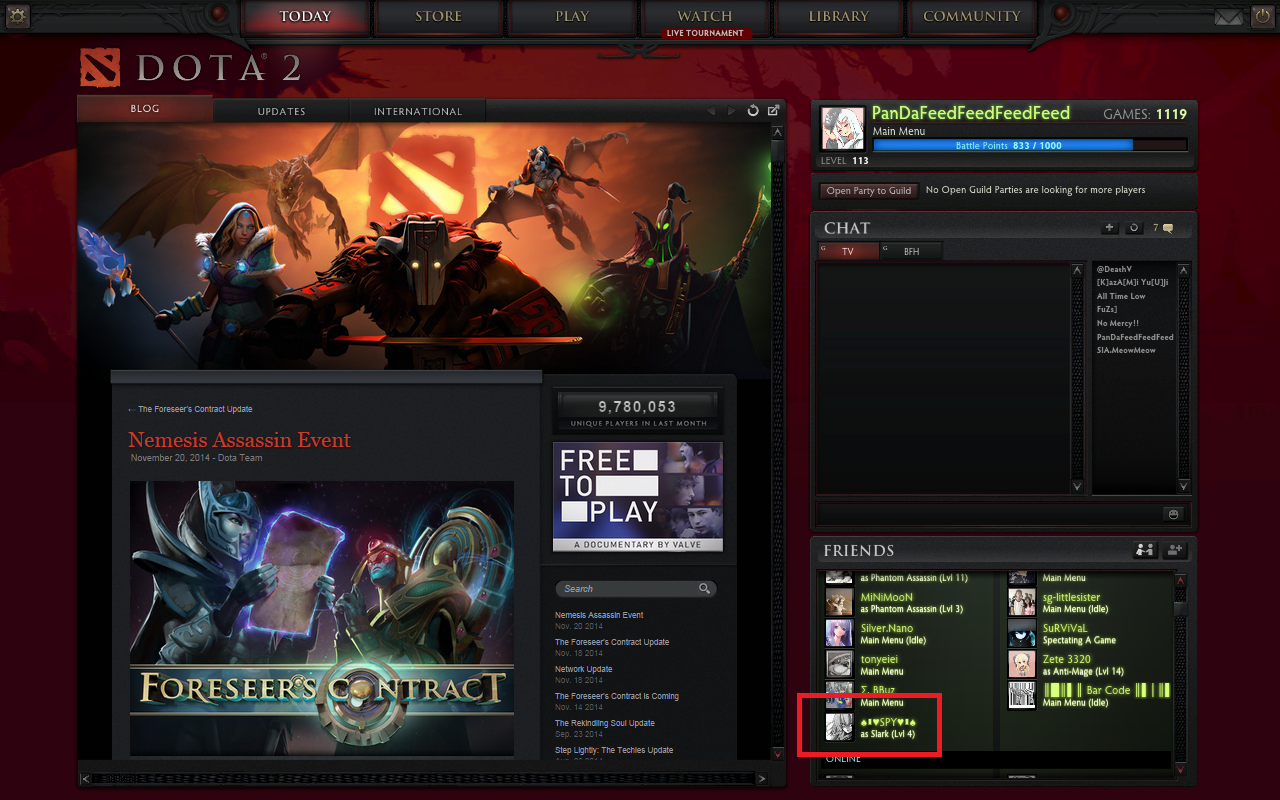Open the mail inbox envelope icon
This screenshot has width=1280, height=800.
click(x=1228, y=17)
